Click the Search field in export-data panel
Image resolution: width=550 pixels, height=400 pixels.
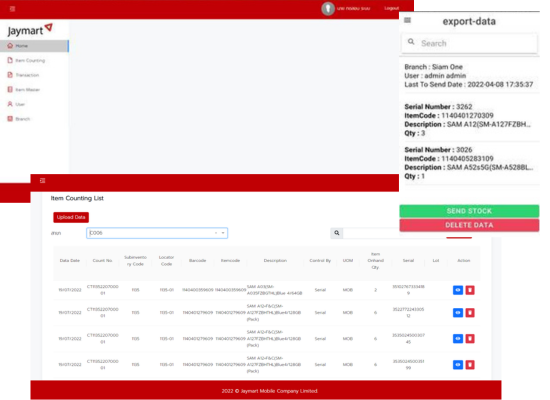(469, 43)
